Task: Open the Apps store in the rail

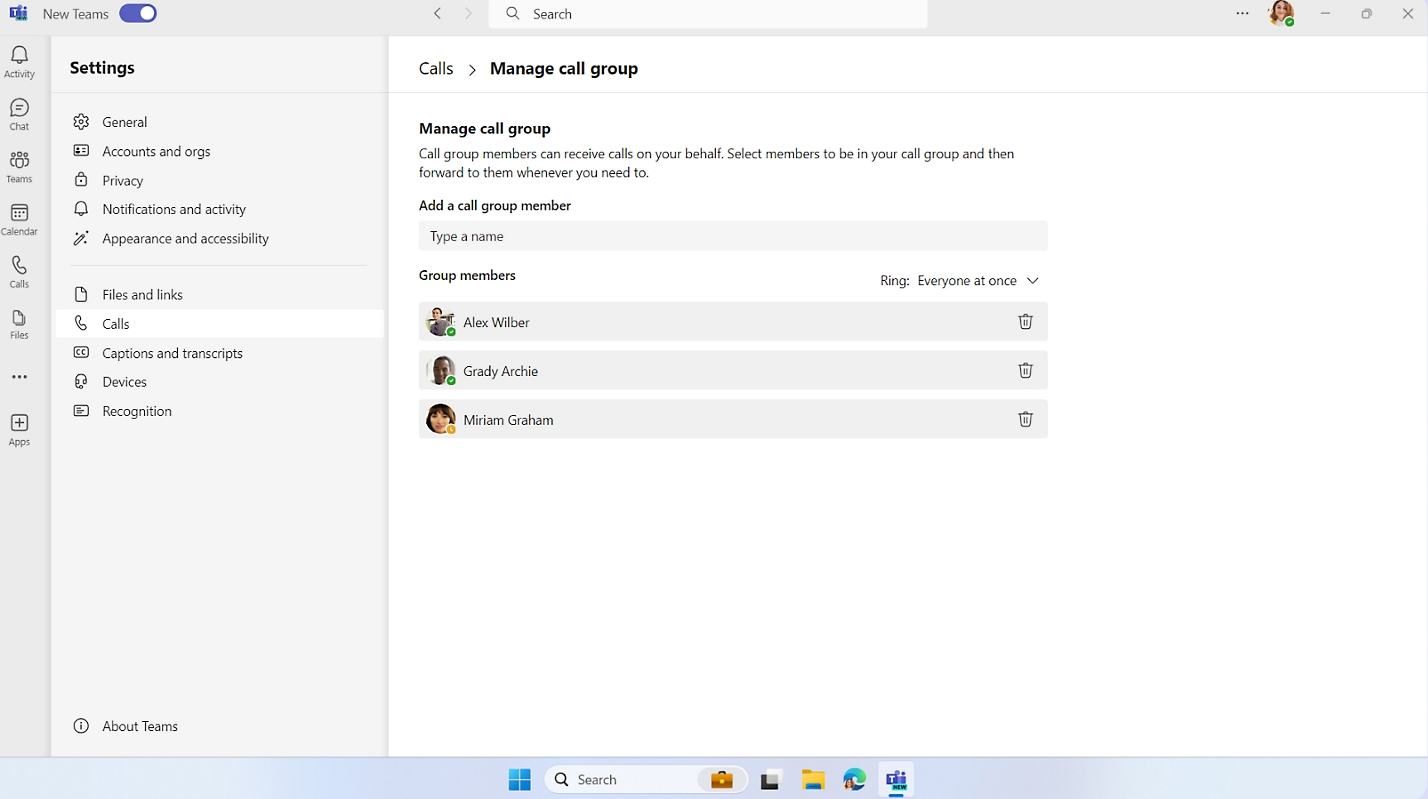Action: (x=19, y=430)
